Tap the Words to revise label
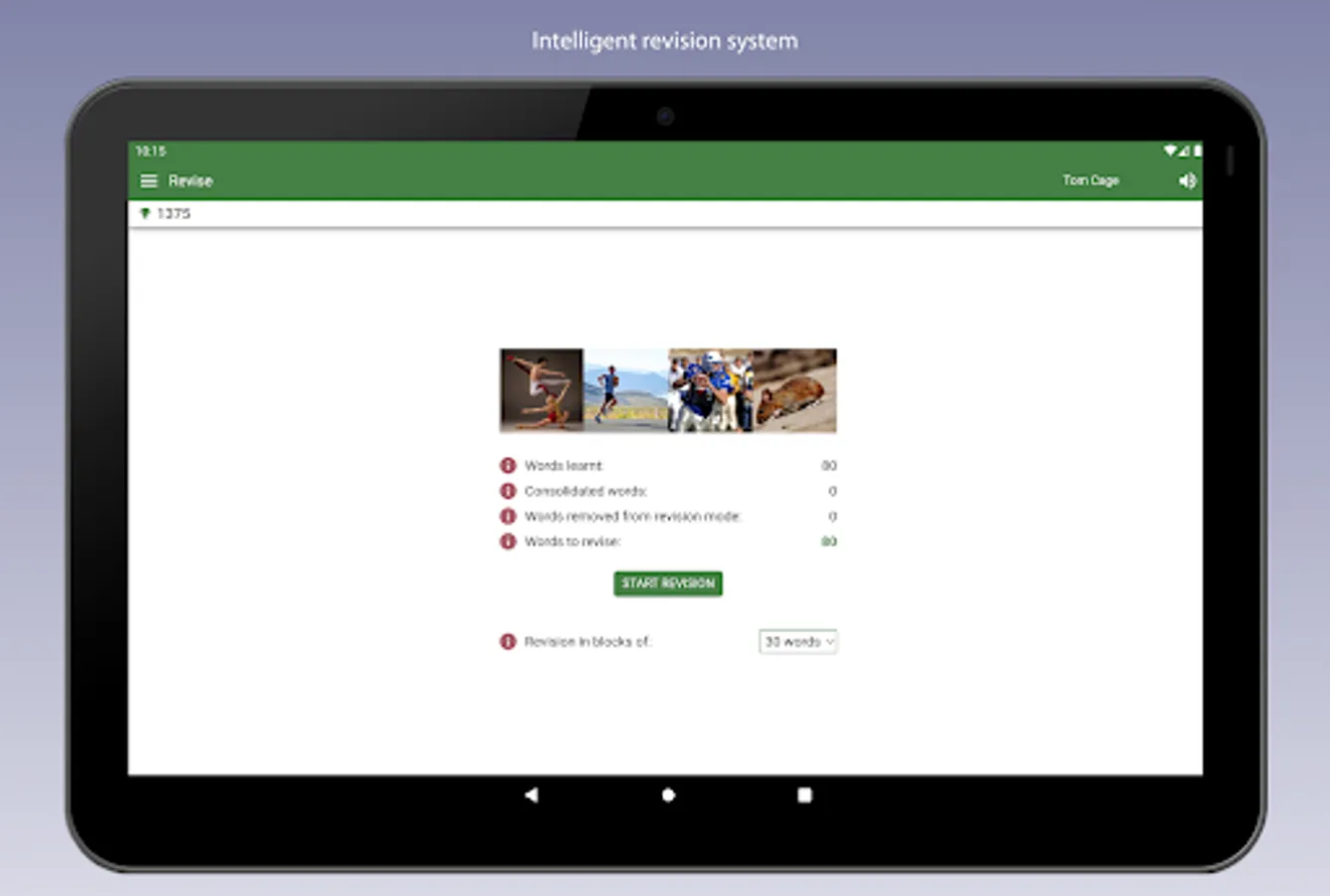Image resolution: width=1330 pixels, height=896 pixels. click(x=572, y=542)
